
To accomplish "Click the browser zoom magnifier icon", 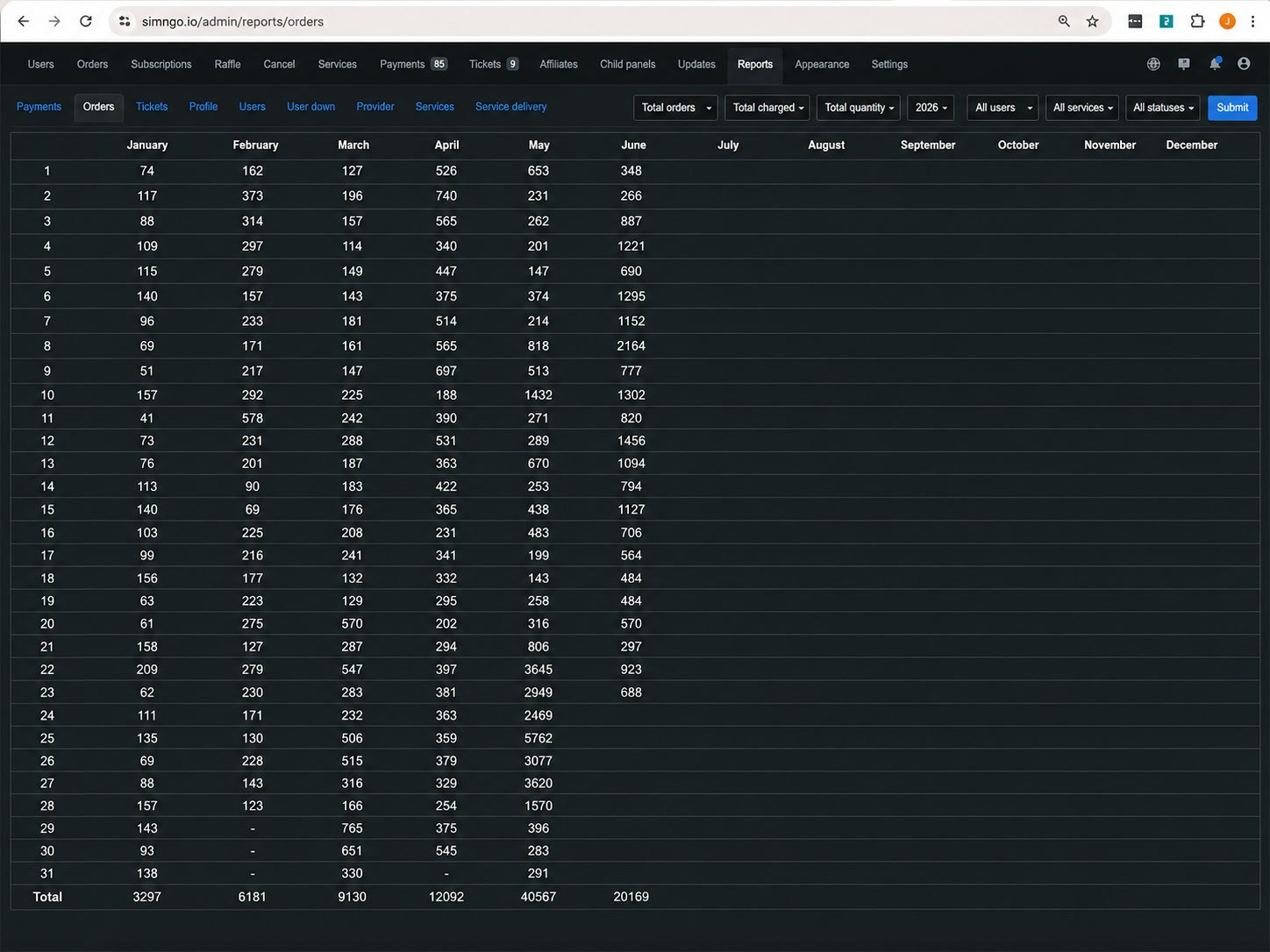I will pos(1064,21).
